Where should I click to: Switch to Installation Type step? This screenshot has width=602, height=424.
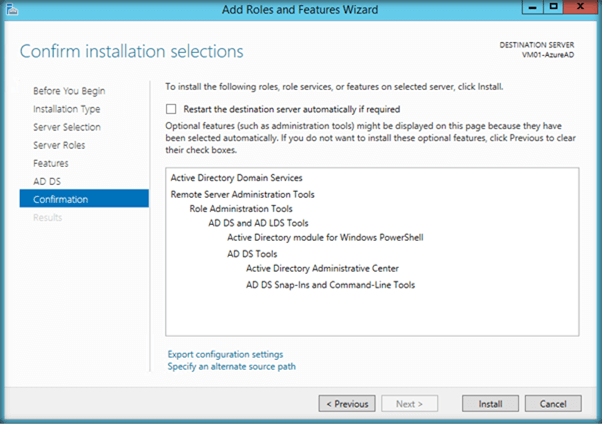tap(66, 109)
